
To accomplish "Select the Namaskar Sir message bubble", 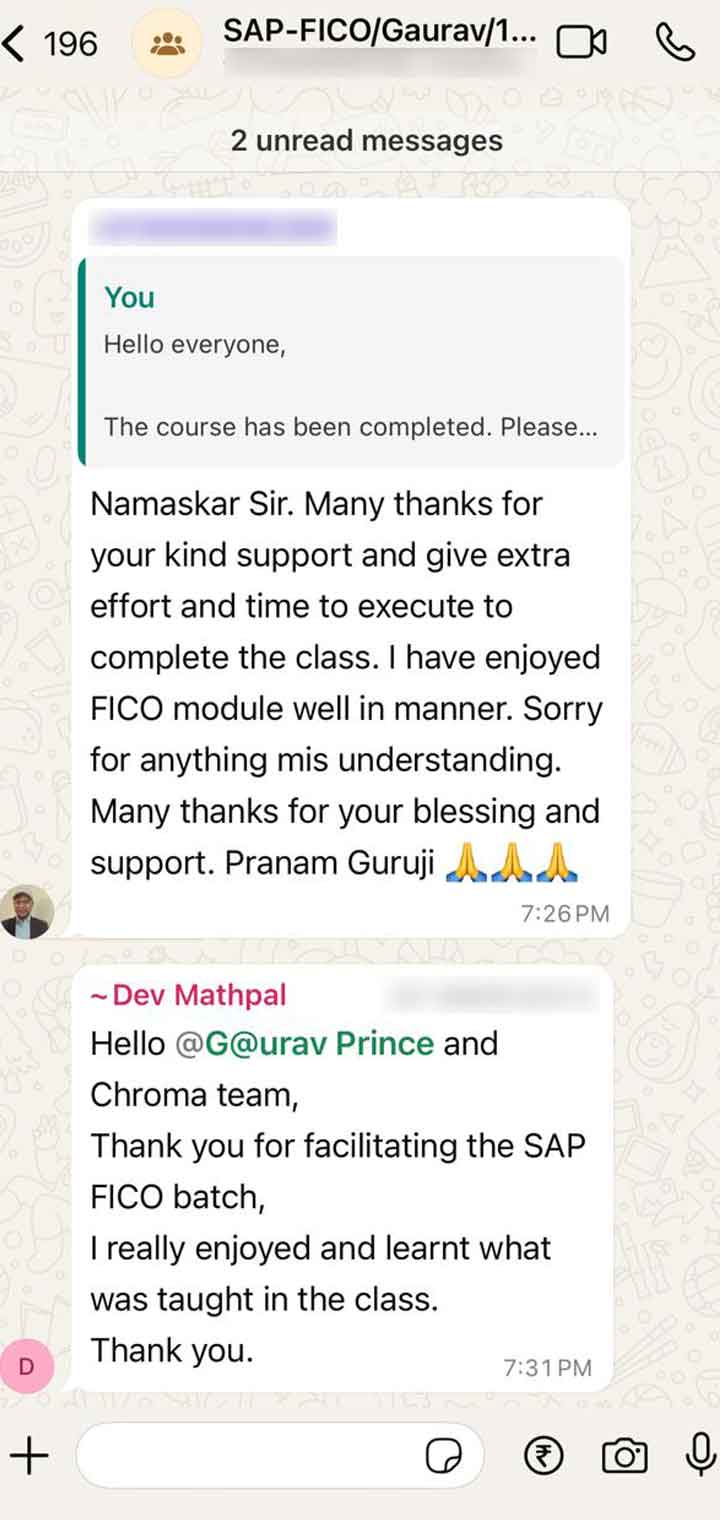I will tap(351, 568).
